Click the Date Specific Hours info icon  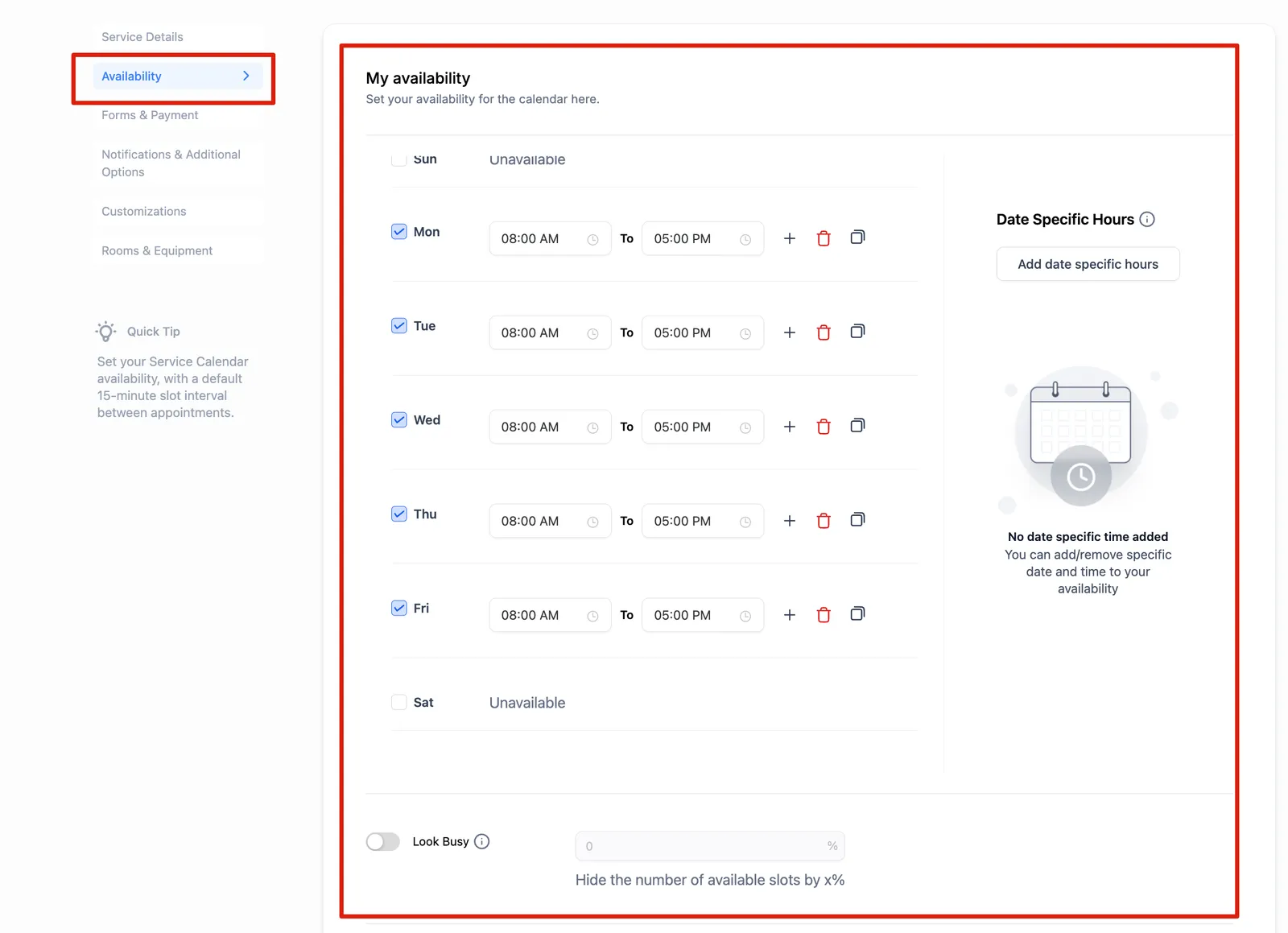click(x=1148, y=219)
